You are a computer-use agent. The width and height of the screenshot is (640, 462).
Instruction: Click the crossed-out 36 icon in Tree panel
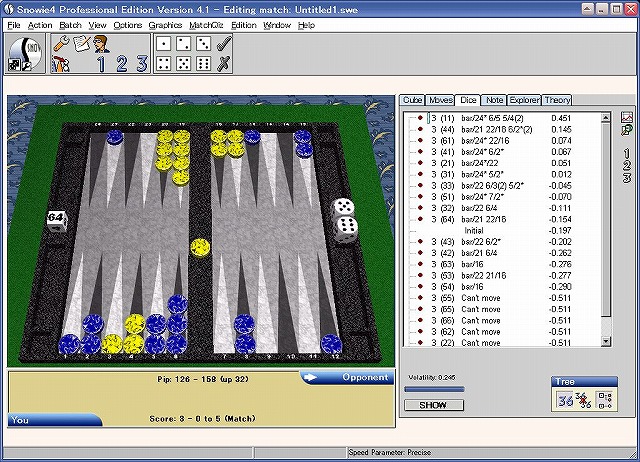584,400
